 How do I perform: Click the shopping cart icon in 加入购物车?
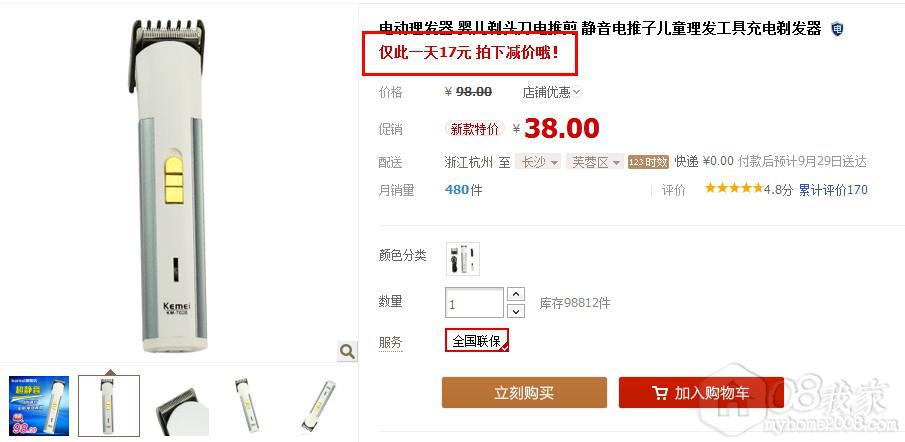(x=659, y=394)
